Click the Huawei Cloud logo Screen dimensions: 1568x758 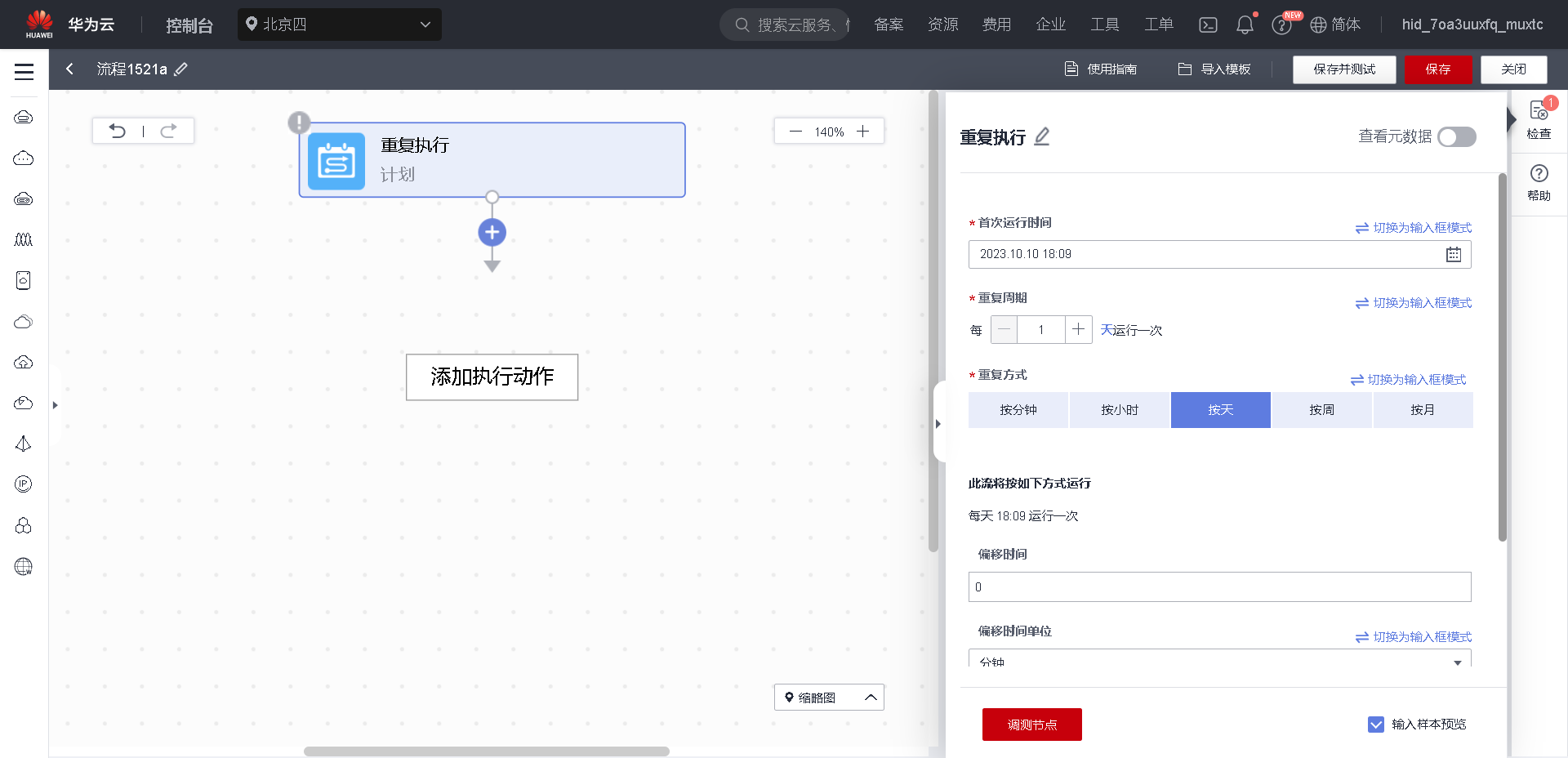click(x=39, y=24)
